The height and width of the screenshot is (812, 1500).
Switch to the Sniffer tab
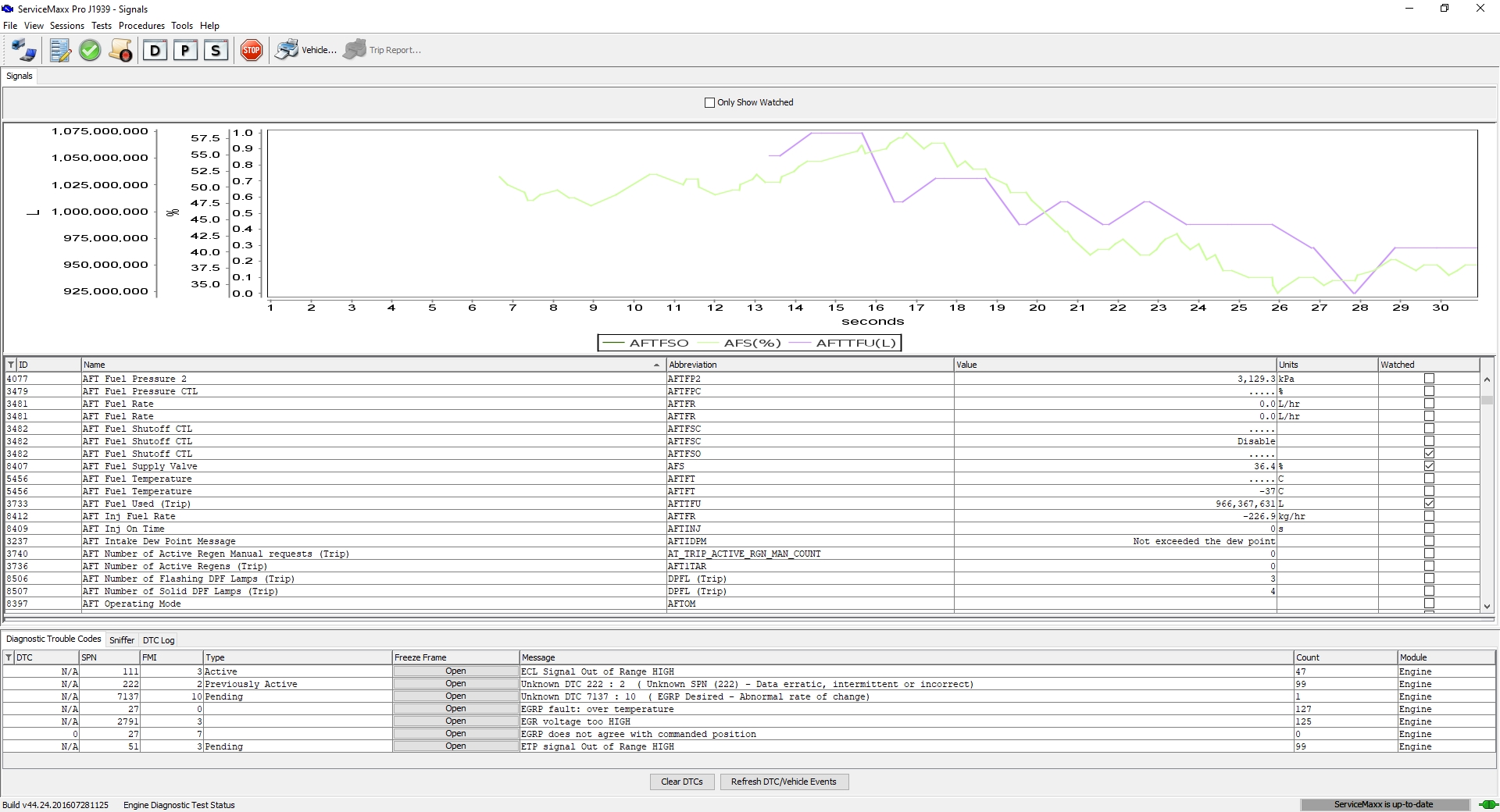(121, 640)
